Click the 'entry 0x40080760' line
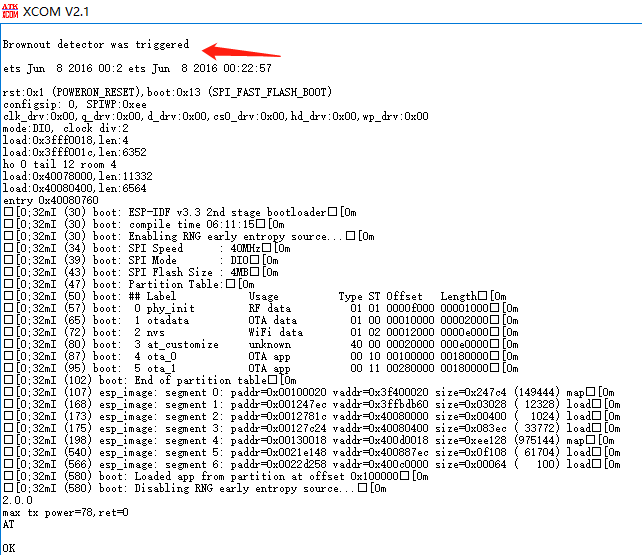The height and width of the screenshot is (555, 642). pyautogui.click(x=51, y=201)
